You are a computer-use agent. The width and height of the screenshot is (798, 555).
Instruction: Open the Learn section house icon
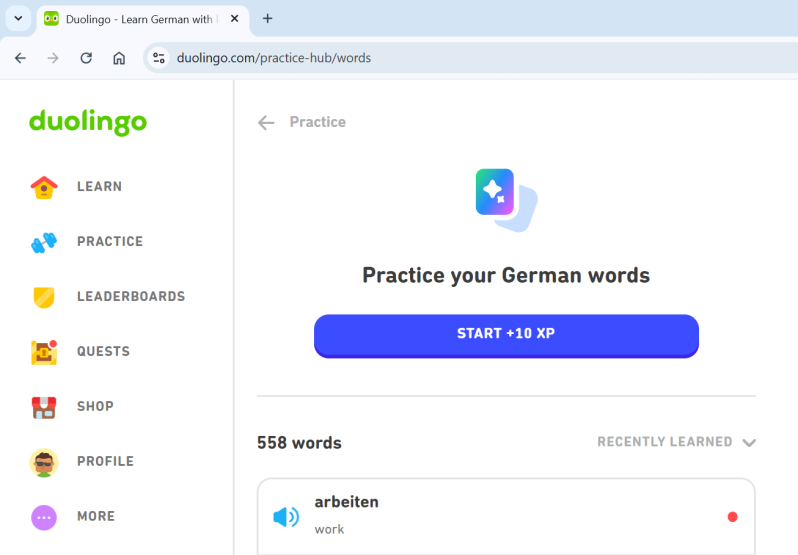tap(44, 187)
